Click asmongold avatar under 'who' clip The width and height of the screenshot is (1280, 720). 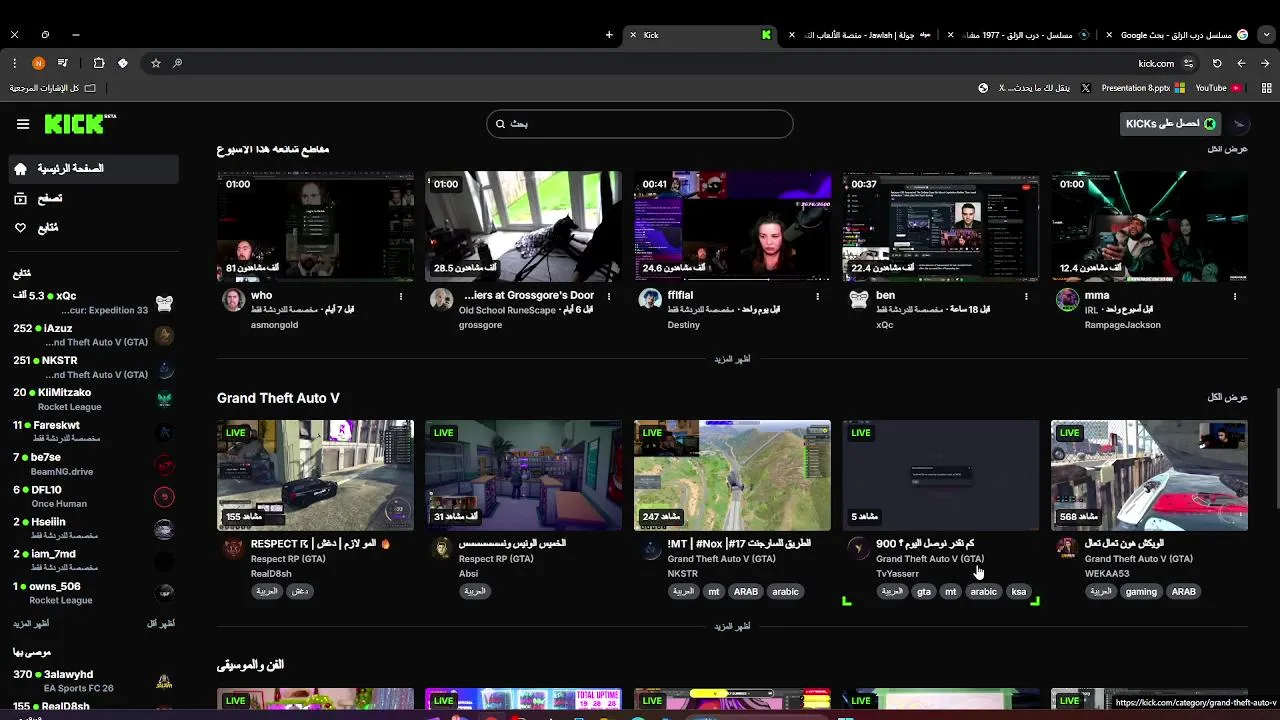(x=233, y=300)
